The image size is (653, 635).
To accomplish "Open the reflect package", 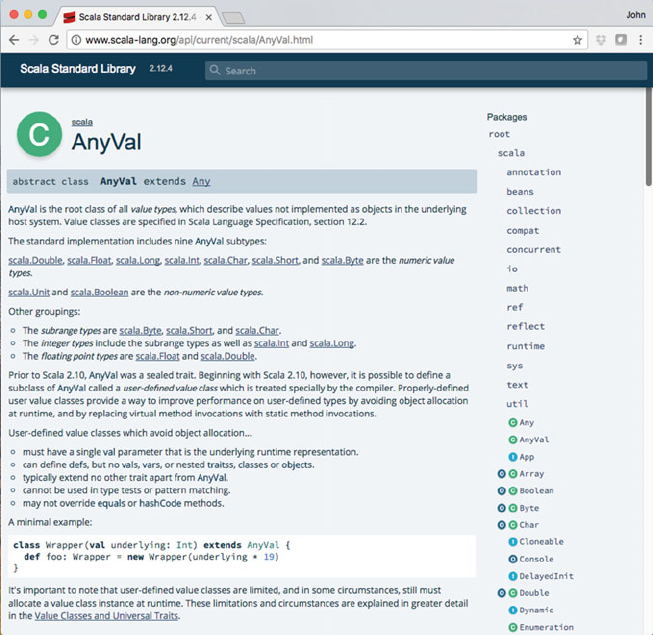I will pyautogui.click(x=526, y=326).
